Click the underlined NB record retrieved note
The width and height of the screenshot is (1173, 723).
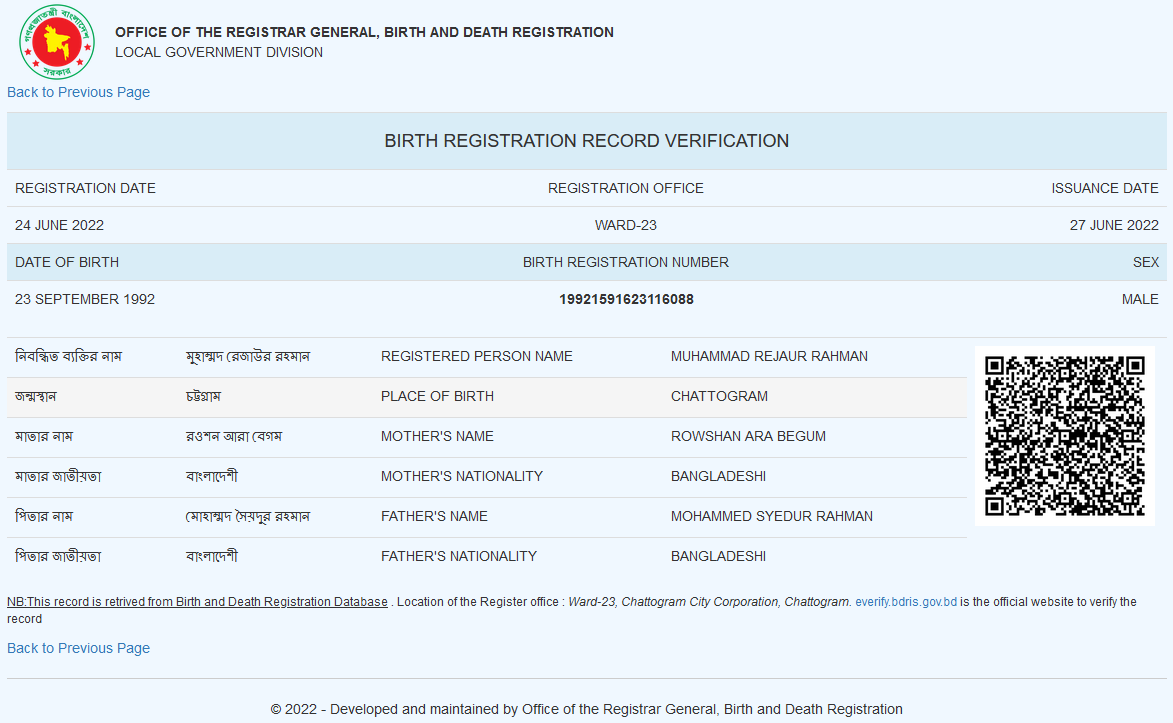(x=197, y=602)
